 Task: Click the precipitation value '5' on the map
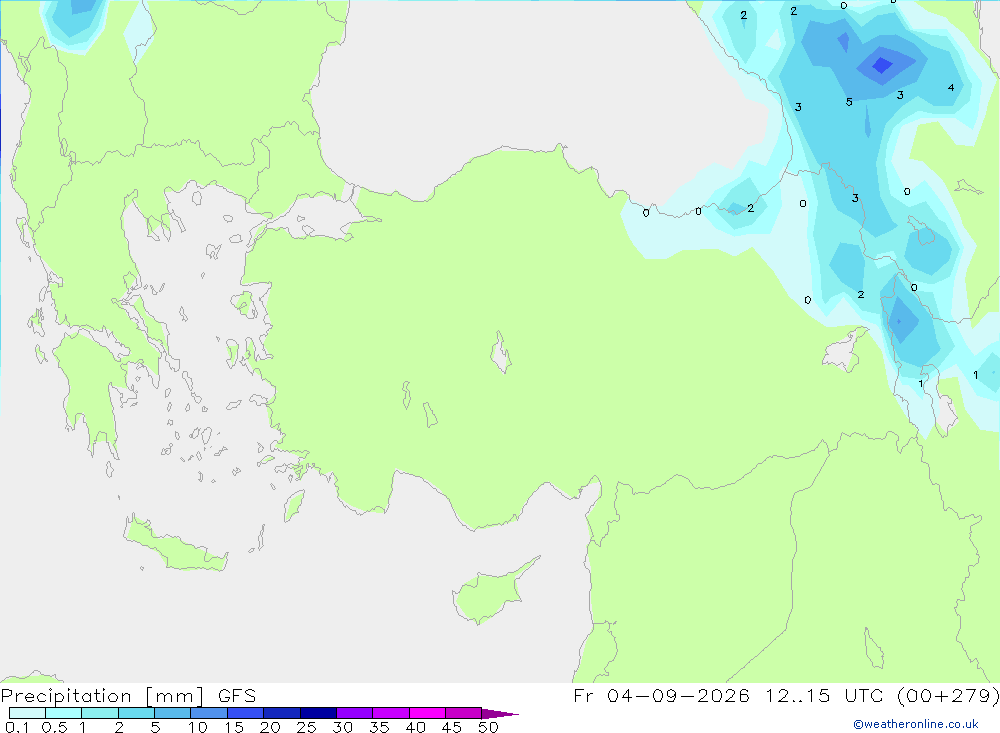849,102
